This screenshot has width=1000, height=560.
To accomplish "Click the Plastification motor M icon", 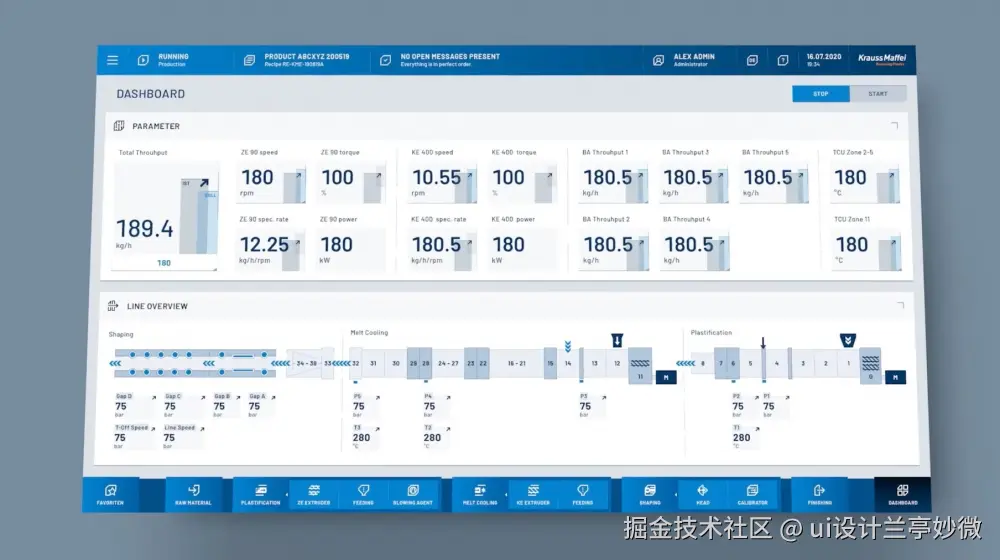I will 895,378.
